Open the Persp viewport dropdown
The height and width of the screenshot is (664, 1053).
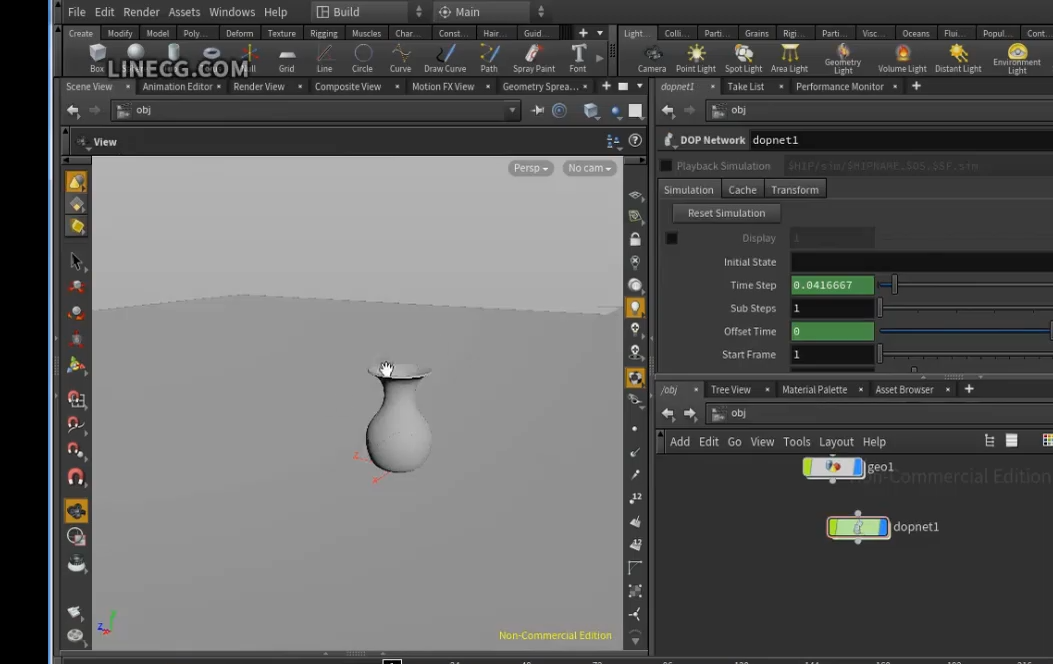[531, 168]
